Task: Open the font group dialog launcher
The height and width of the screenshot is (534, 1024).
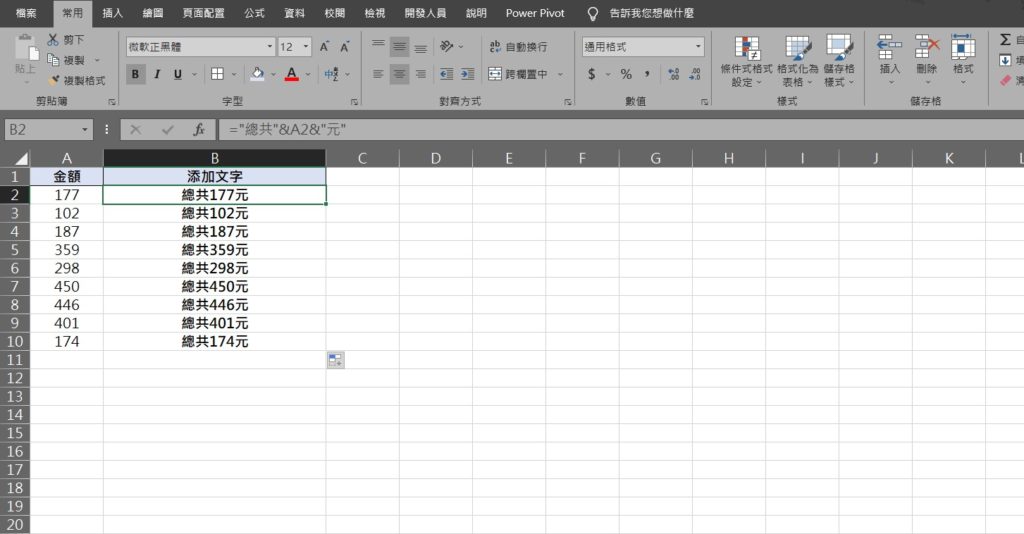Action: [x=354, y=102]
